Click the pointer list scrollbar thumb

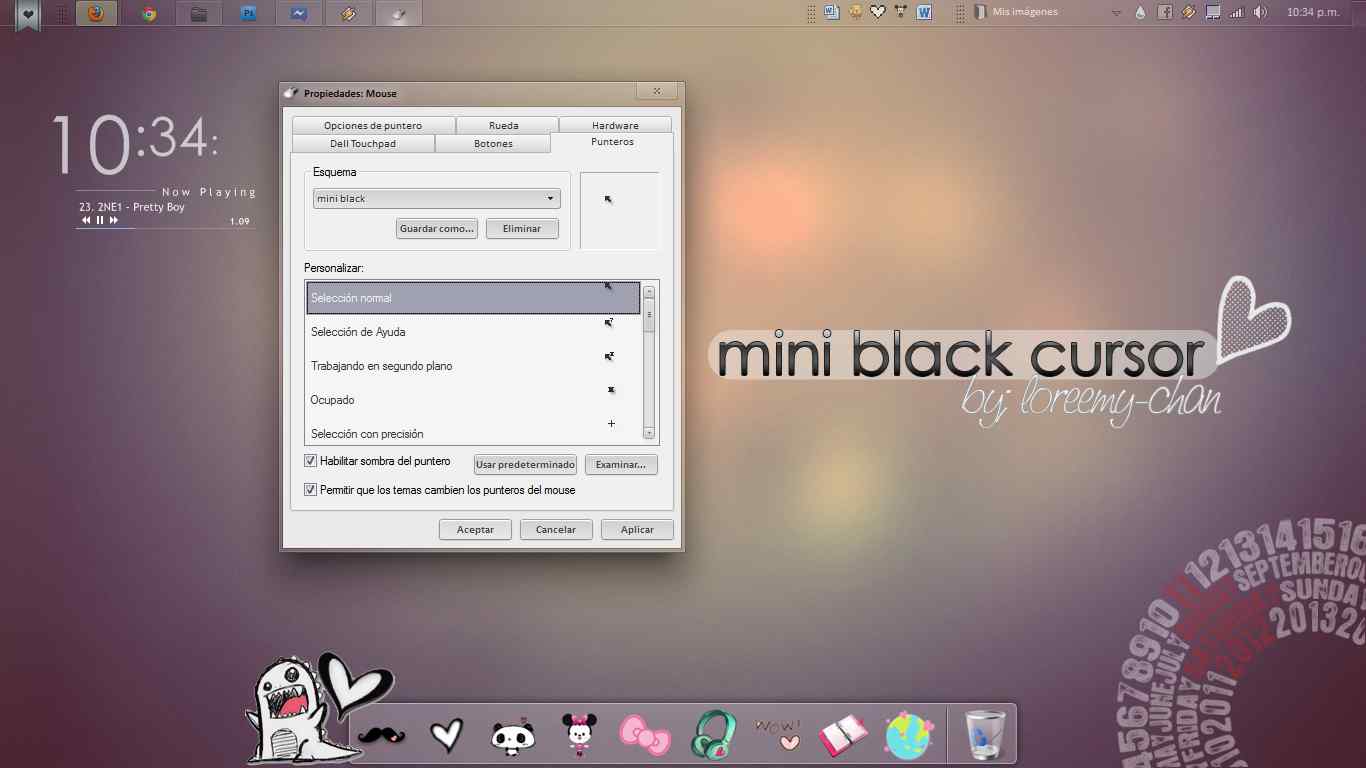(x=649, y=315)
